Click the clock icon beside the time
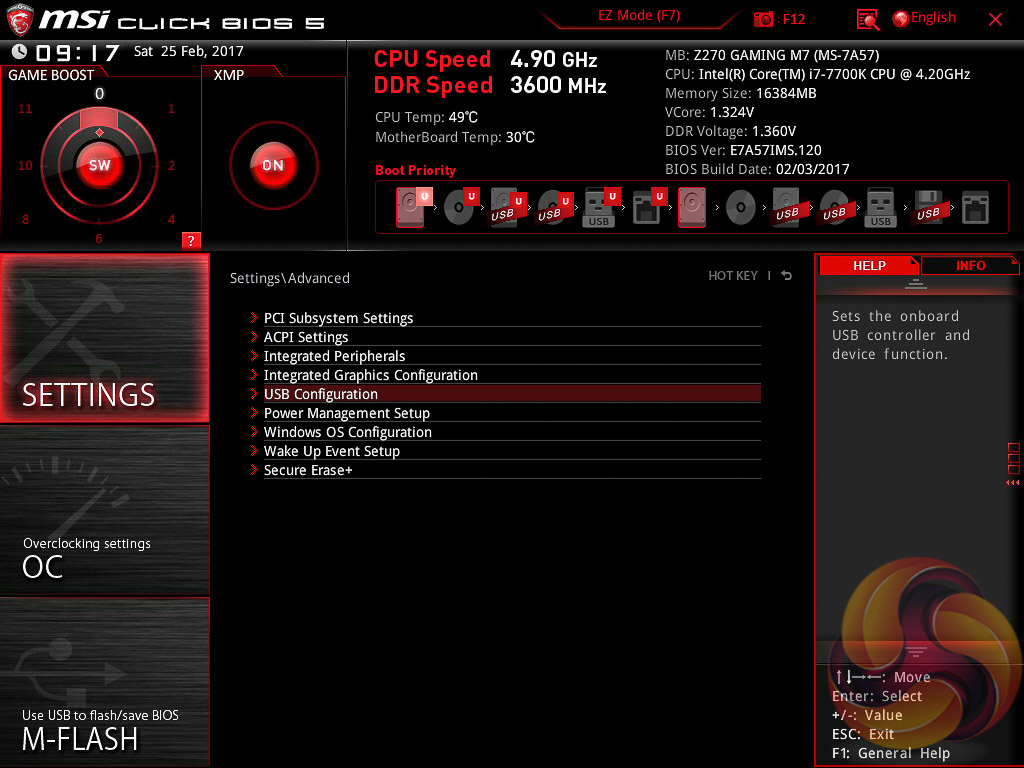 pyautogui.click(x=20, y=52)
